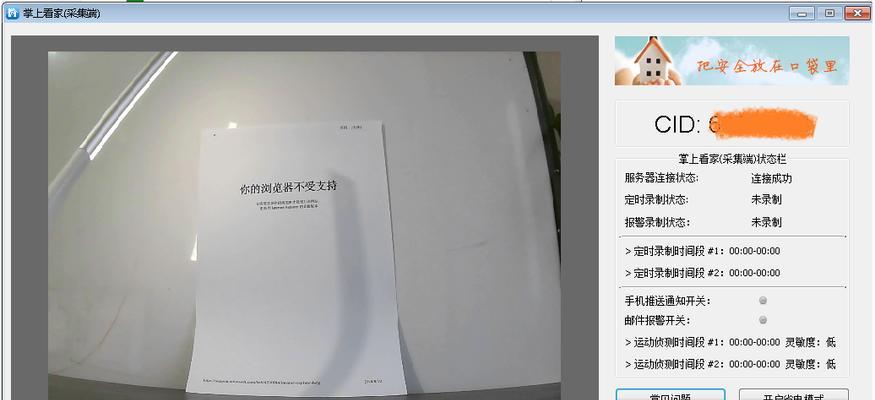The image size is (875, 400).
Task: Click the 掌上看家 app icon in title bar
Action: (x=12, y=13)
